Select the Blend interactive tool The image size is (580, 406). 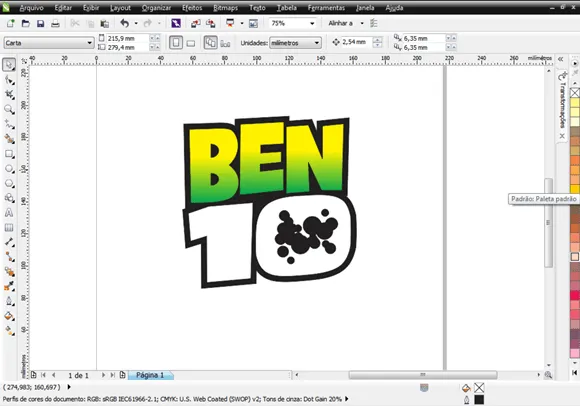coord(9,272)
